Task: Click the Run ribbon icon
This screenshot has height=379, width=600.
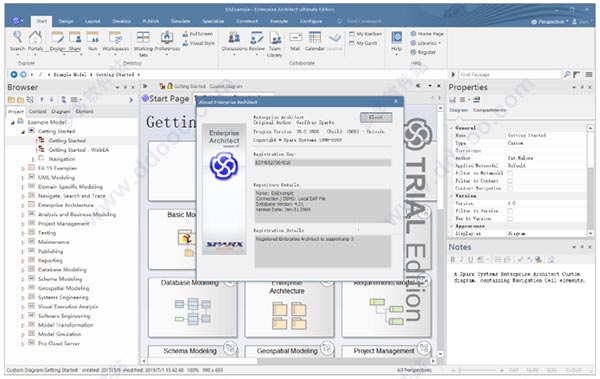Action: point(93,41)
